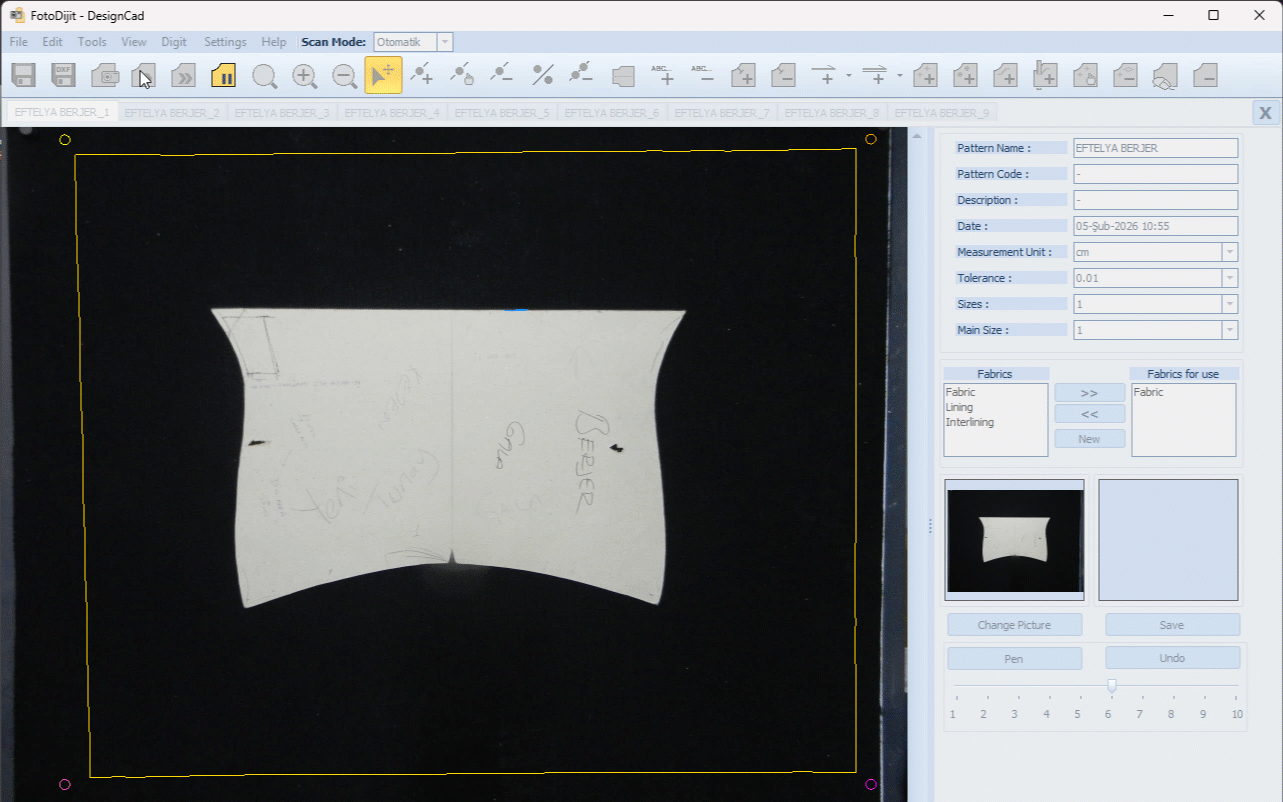Screen dimensions: 1283x802
Task: Select the highlighted pointer move tool
Action: (383, 76)
